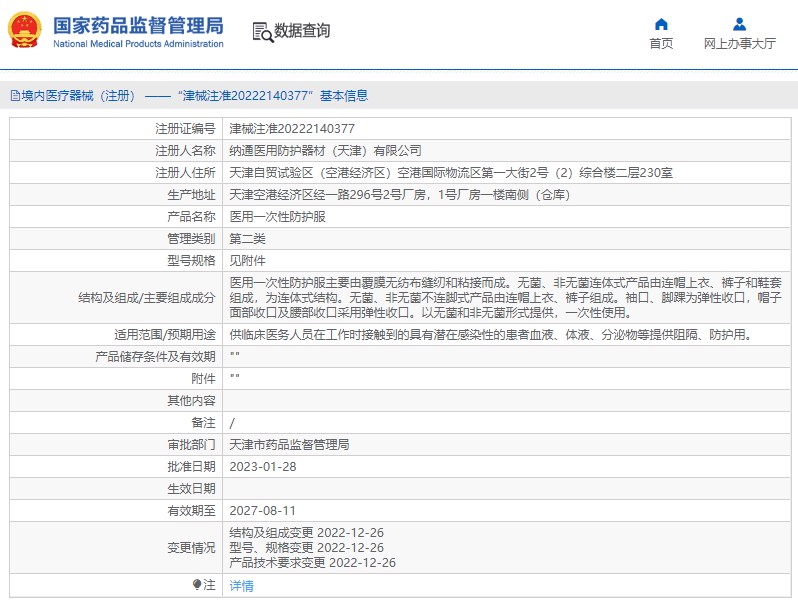Image resolution: width=798 pixels, height=603 pixels.
Task: Click the 附件 label
Action: coord(203,379)
